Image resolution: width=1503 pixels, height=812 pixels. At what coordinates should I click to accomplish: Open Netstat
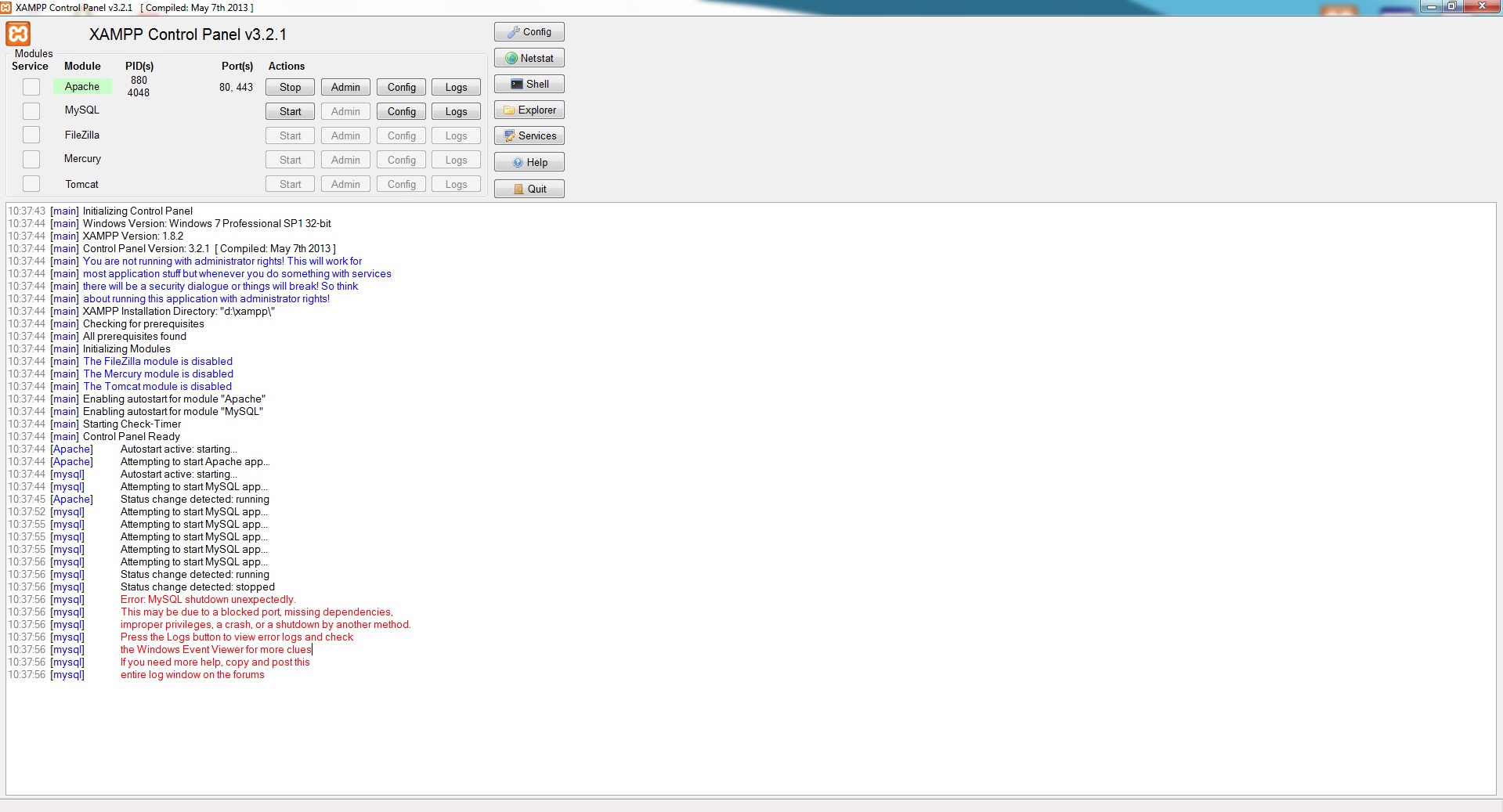(x=529, y=58)
